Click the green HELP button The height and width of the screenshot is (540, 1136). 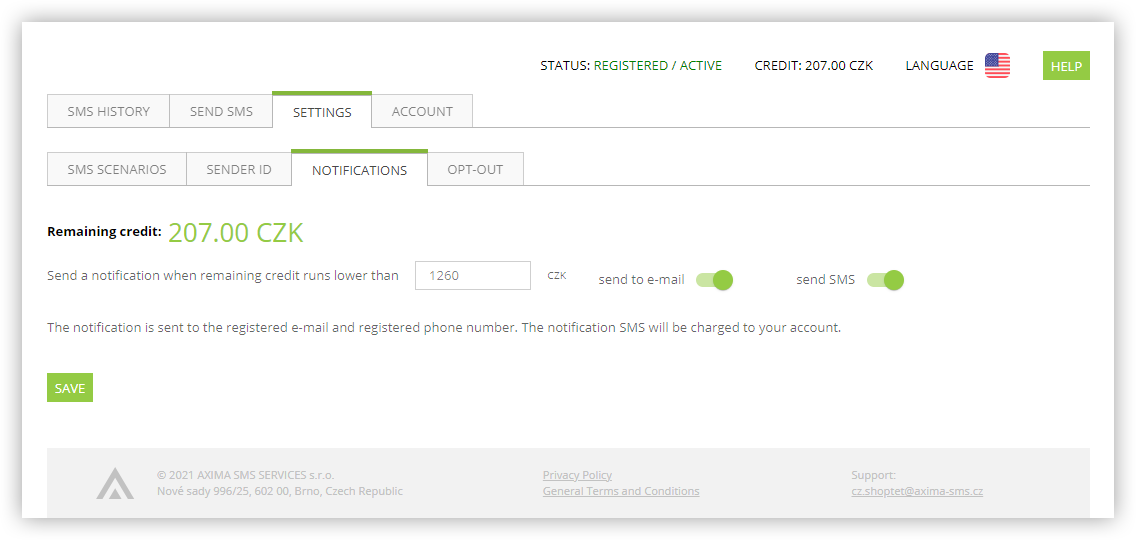1066,66
